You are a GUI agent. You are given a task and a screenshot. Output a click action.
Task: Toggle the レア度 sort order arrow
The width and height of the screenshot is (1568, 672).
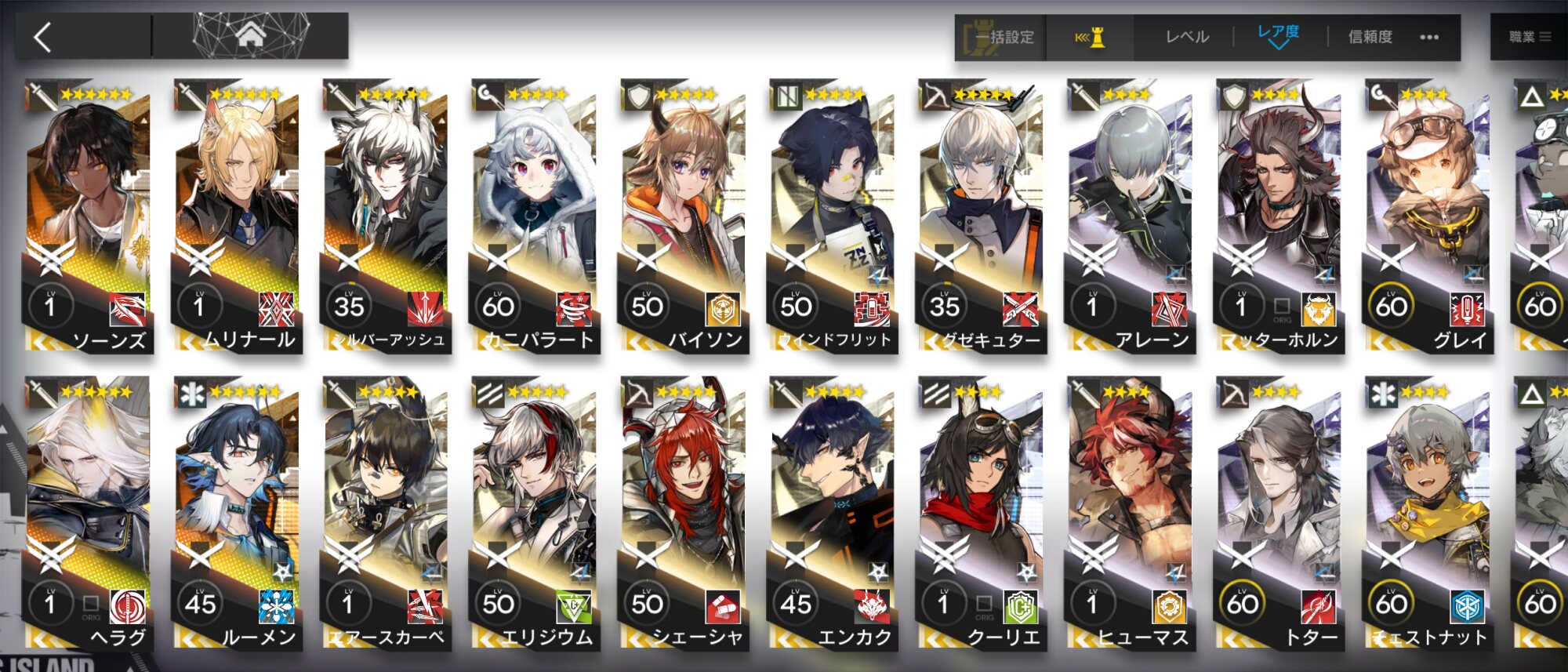(1278, 36)
